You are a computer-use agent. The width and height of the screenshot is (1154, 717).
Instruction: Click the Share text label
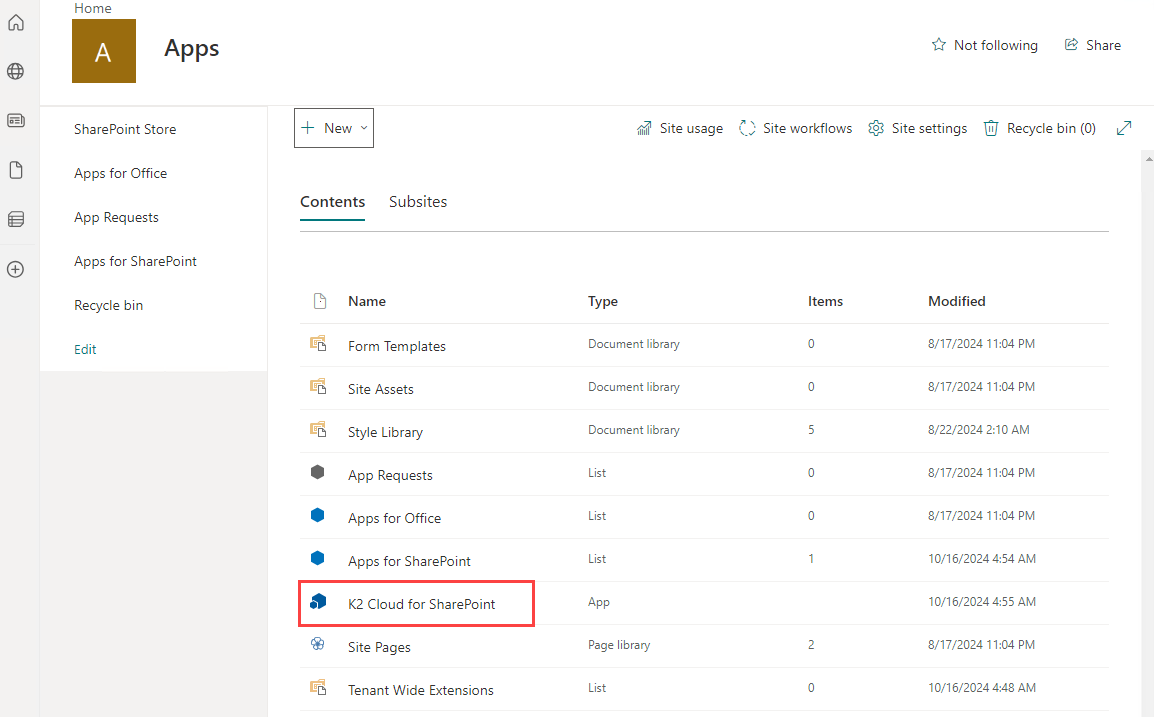click(1103, 45)
